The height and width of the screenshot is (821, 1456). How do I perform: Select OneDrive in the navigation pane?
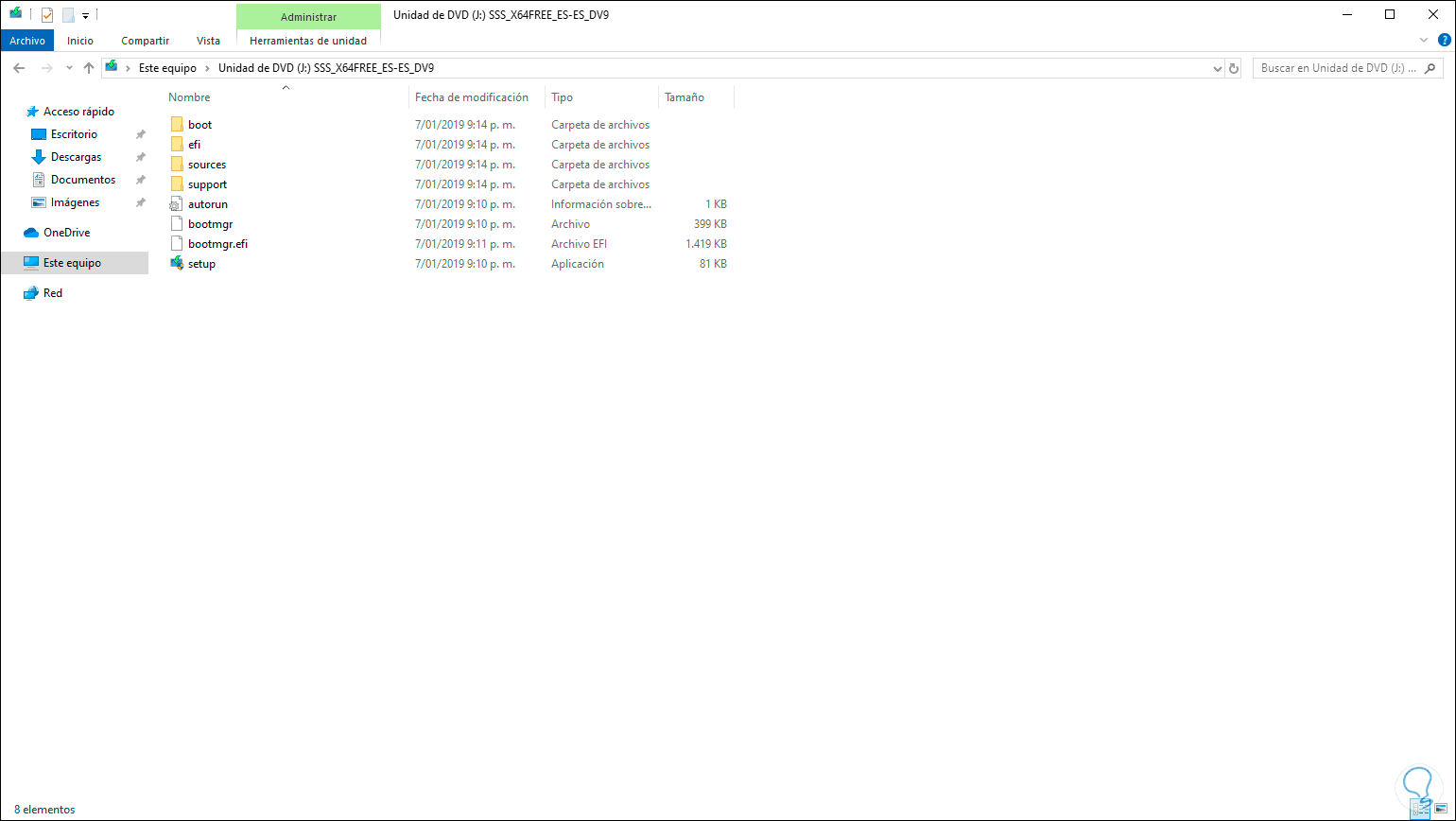pyautogui.click(x=66, y=233)
